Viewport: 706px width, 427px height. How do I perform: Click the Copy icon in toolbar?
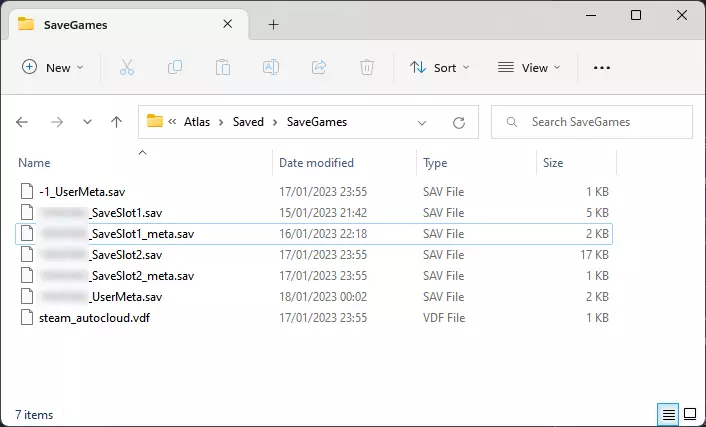[175, 68]
